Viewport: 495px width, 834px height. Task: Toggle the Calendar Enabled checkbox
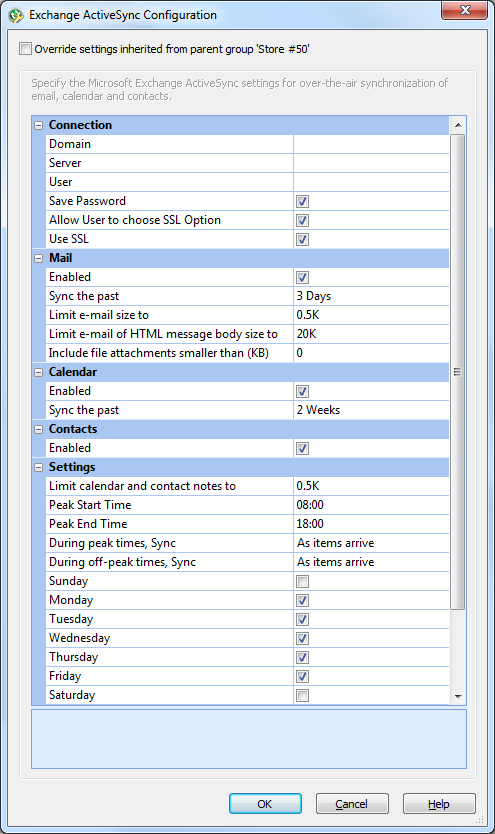(303, 391)
